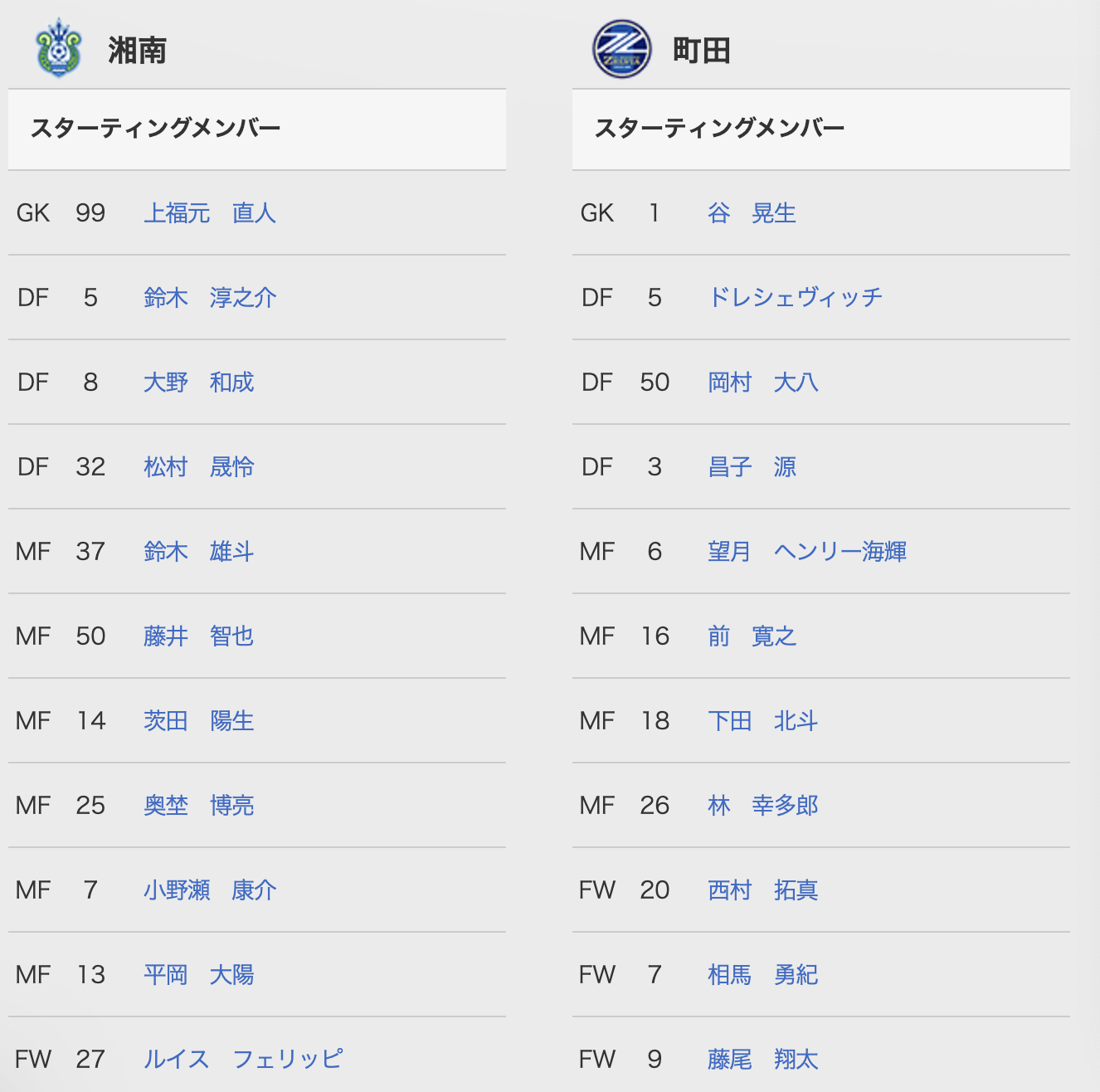Click goalkeeper 谷 晃生 link
Screen dimensions: 1100x1092
point(752,213)
